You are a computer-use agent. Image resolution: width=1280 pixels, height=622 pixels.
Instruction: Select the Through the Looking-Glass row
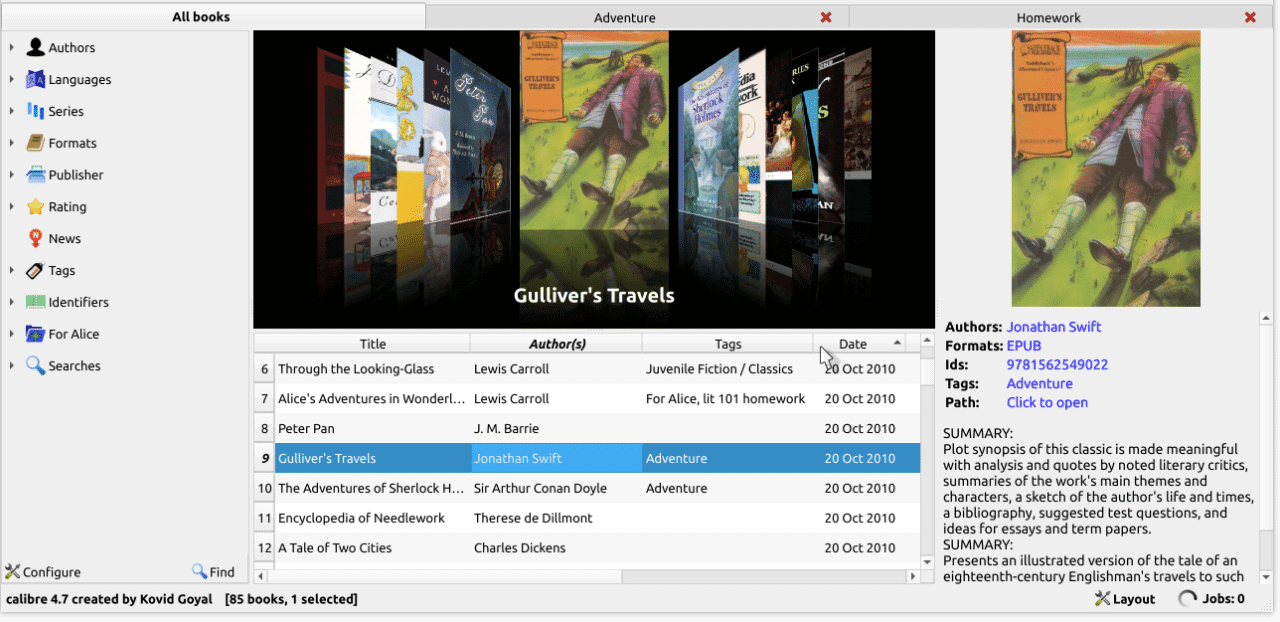coord(587,369)
